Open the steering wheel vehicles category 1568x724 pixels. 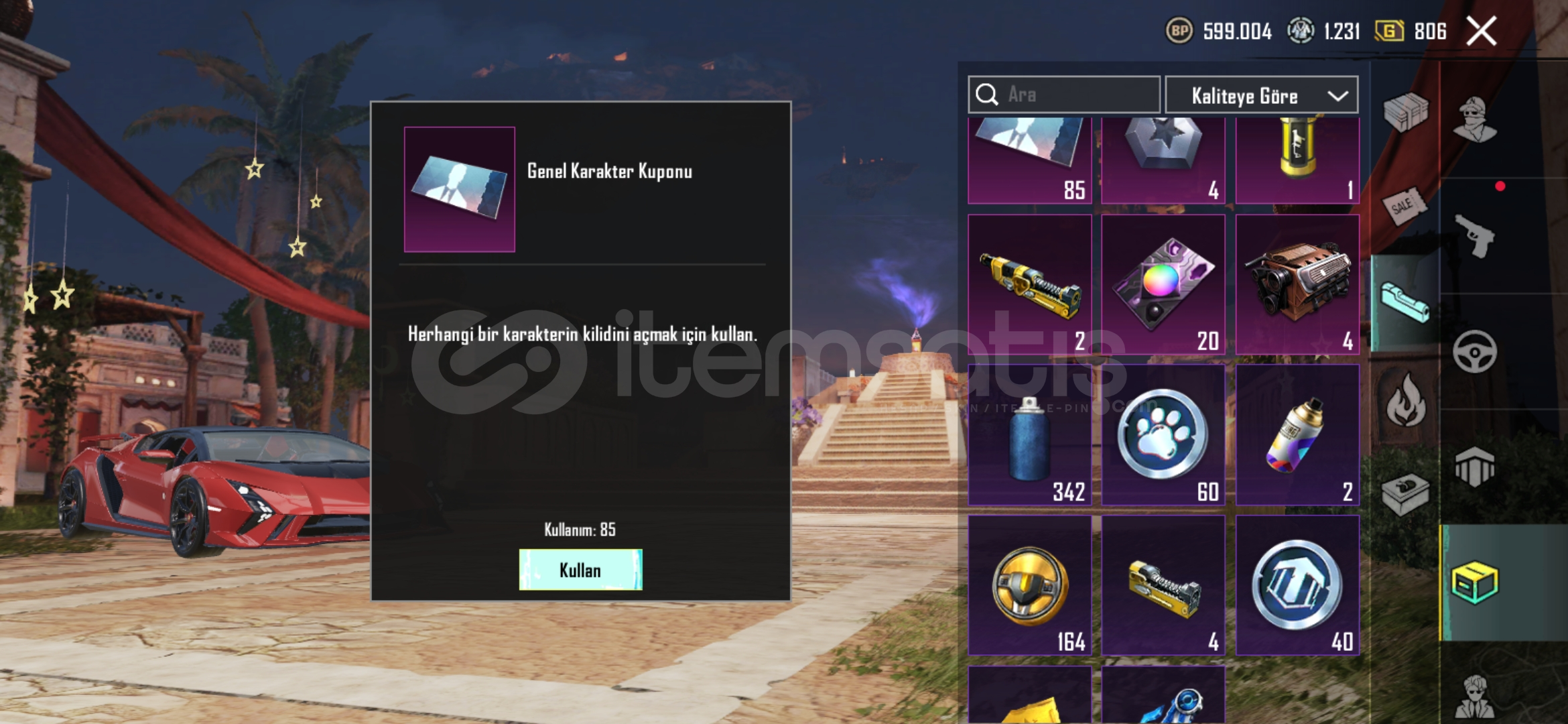[1475, 351]
